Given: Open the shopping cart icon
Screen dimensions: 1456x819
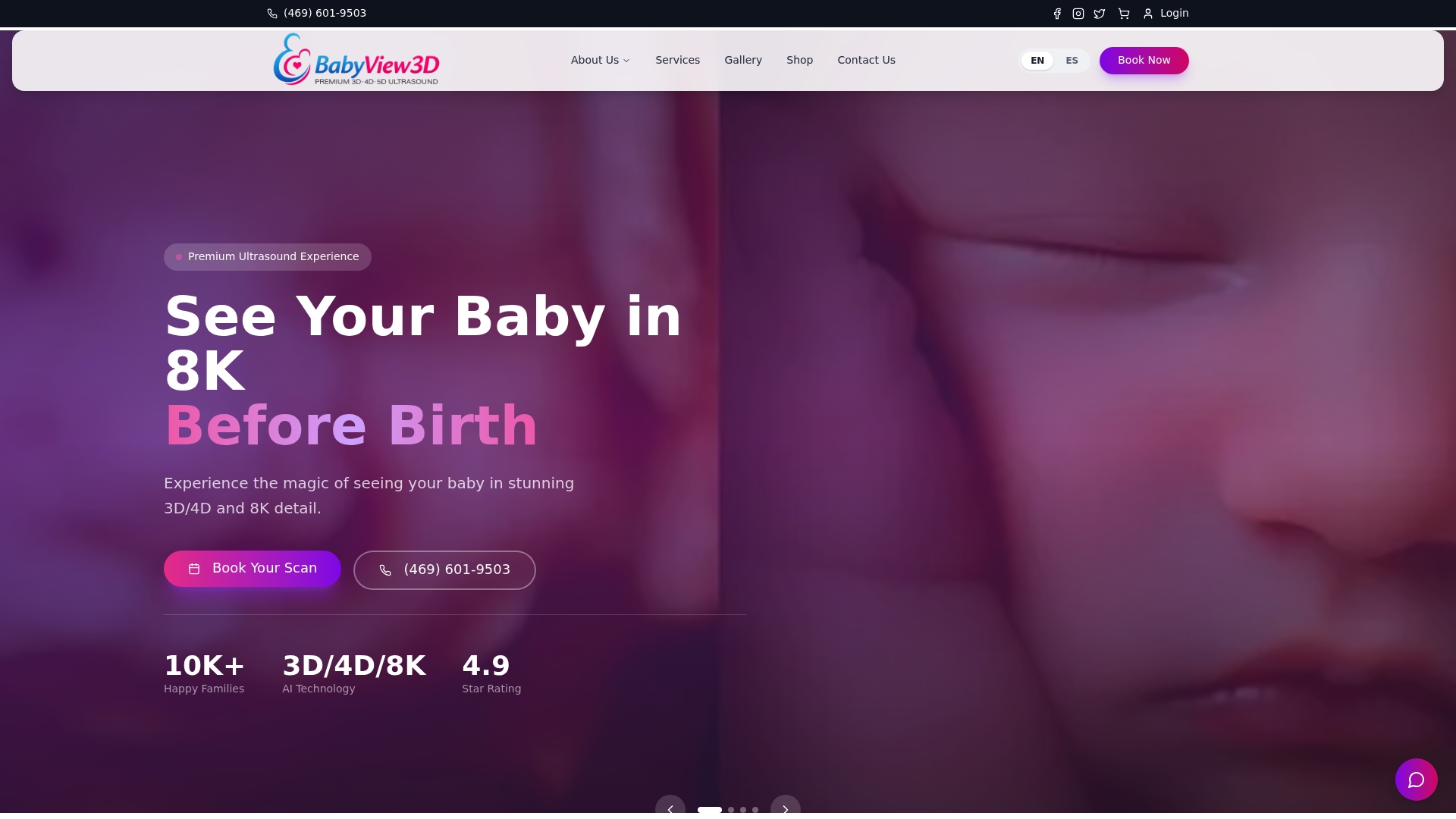Looking at the screenshot, I should (x=1124, y=14).
